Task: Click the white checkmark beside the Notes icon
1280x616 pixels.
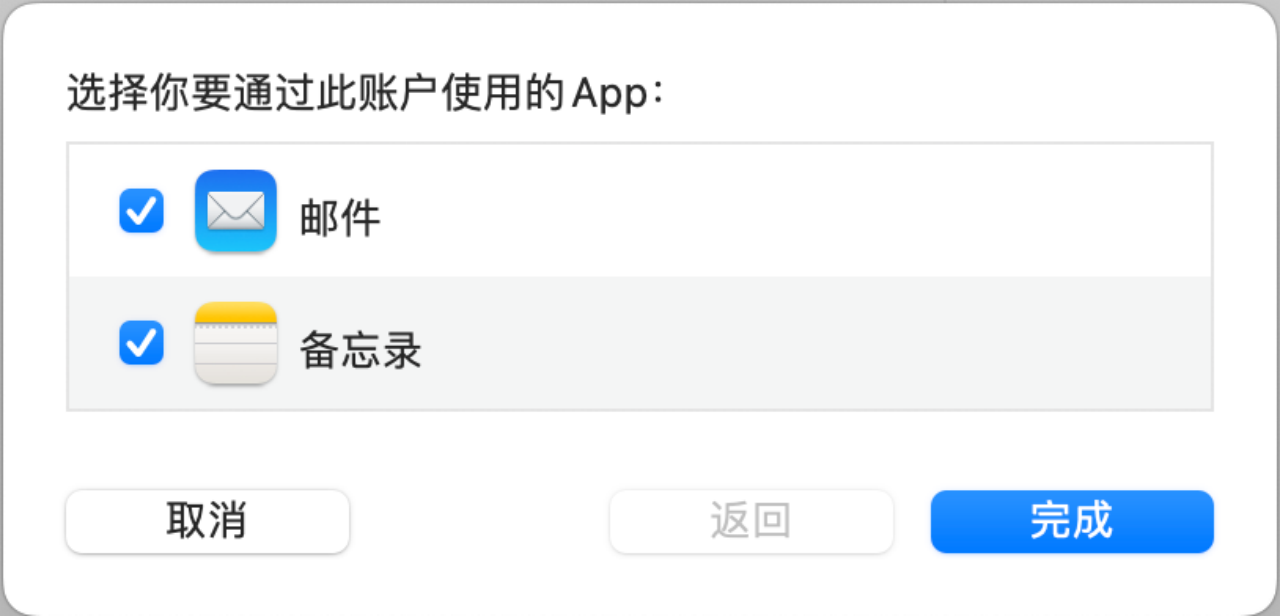Action: (141, 343)
